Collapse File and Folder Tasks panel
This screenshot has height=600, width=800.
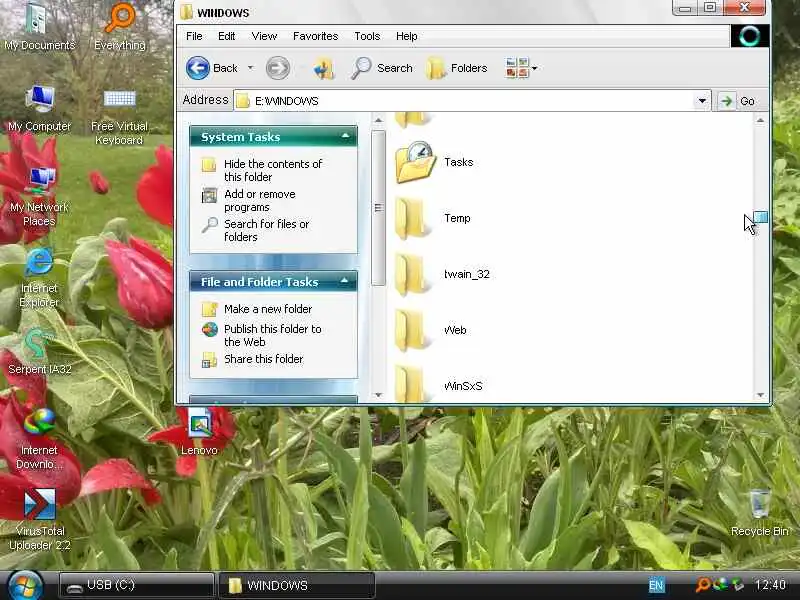click(x=344, y=281)
